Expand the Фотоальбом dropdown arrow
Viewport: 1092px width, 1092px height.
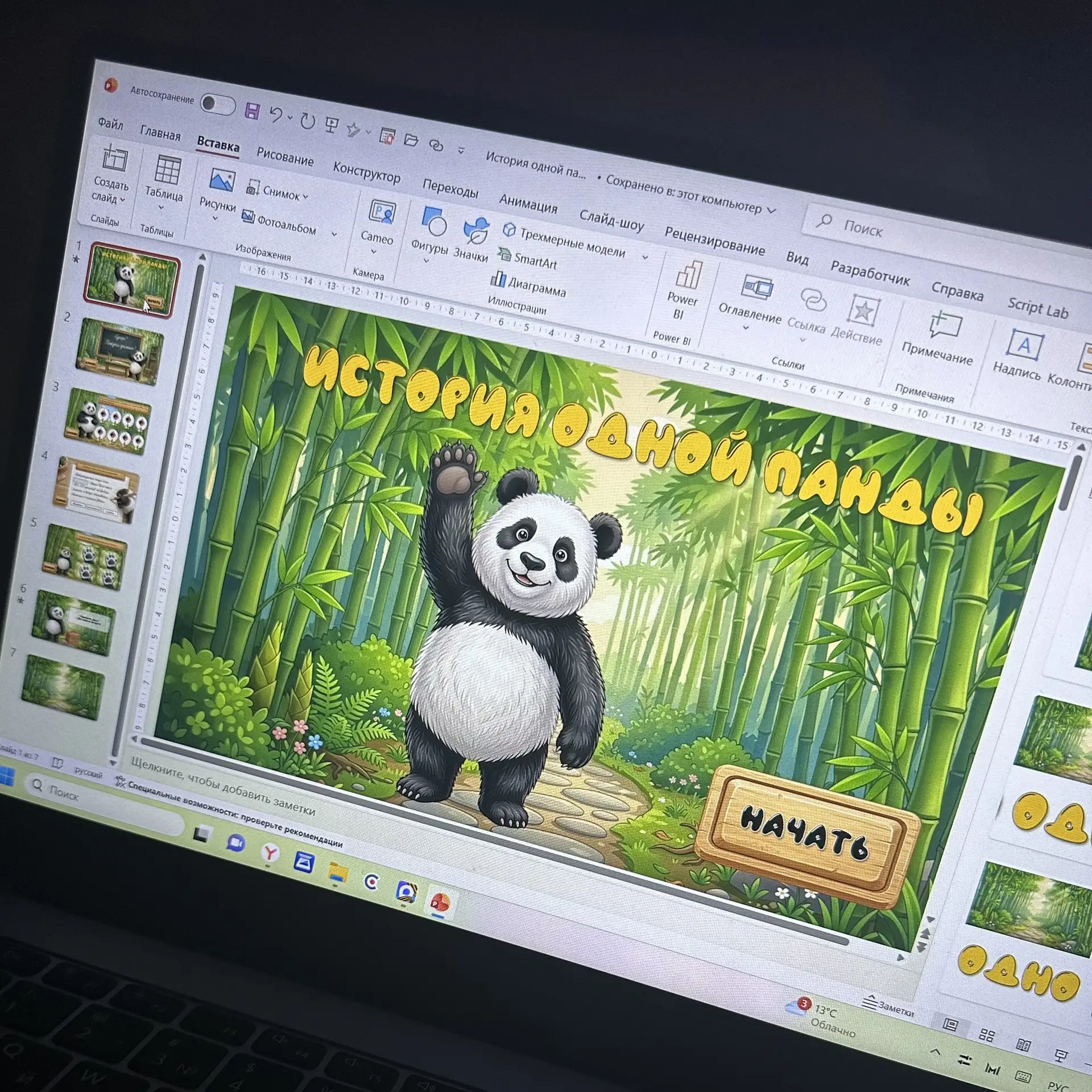(334, 234)
